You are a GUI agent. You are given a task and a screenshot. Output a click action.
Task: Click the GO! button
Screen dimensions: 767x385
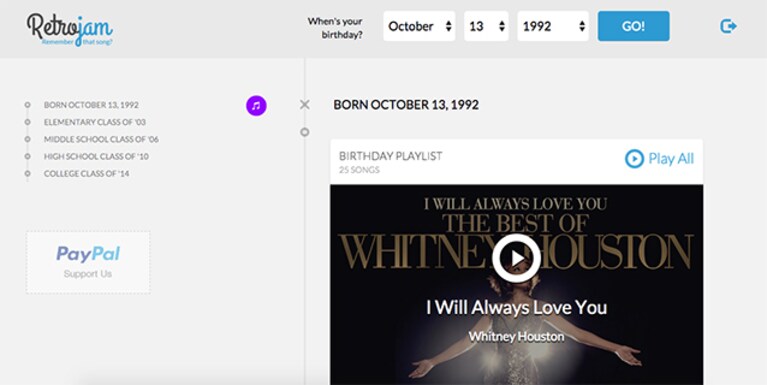click(x=633, y=26)
